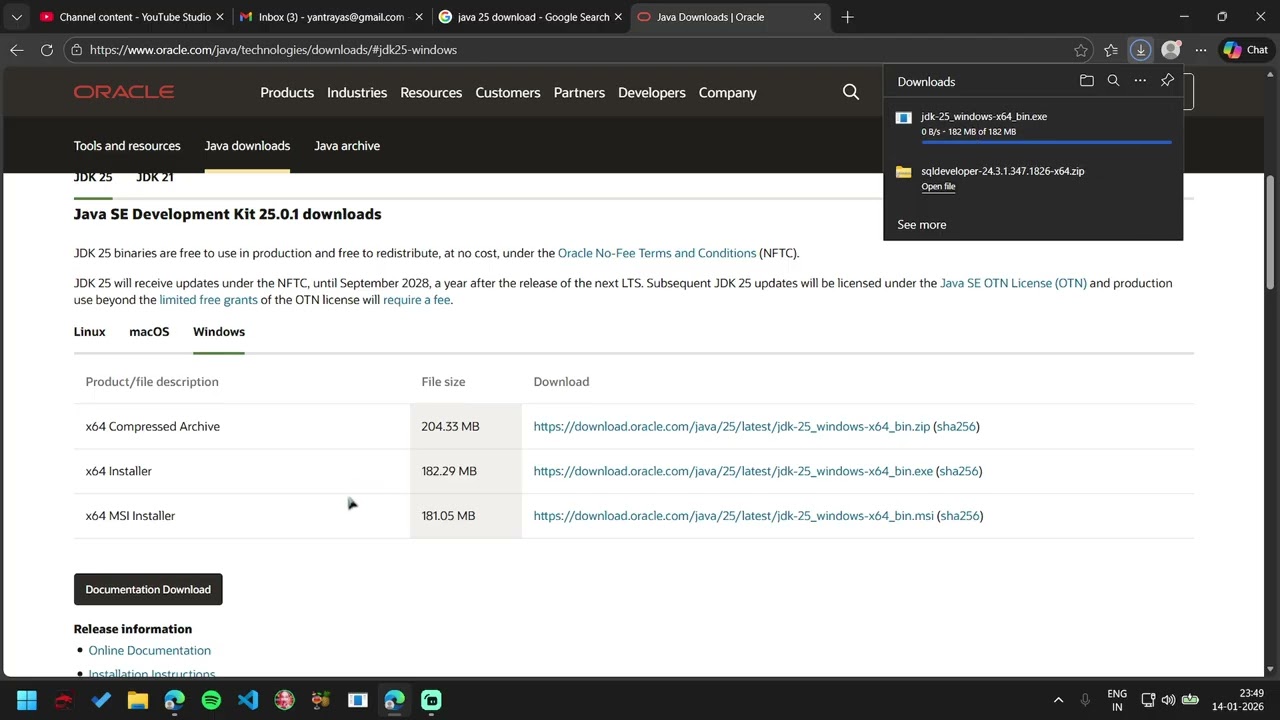Open the taskbar volume control
This screenshot has width=1280, height=720.
coord(1168,700)
